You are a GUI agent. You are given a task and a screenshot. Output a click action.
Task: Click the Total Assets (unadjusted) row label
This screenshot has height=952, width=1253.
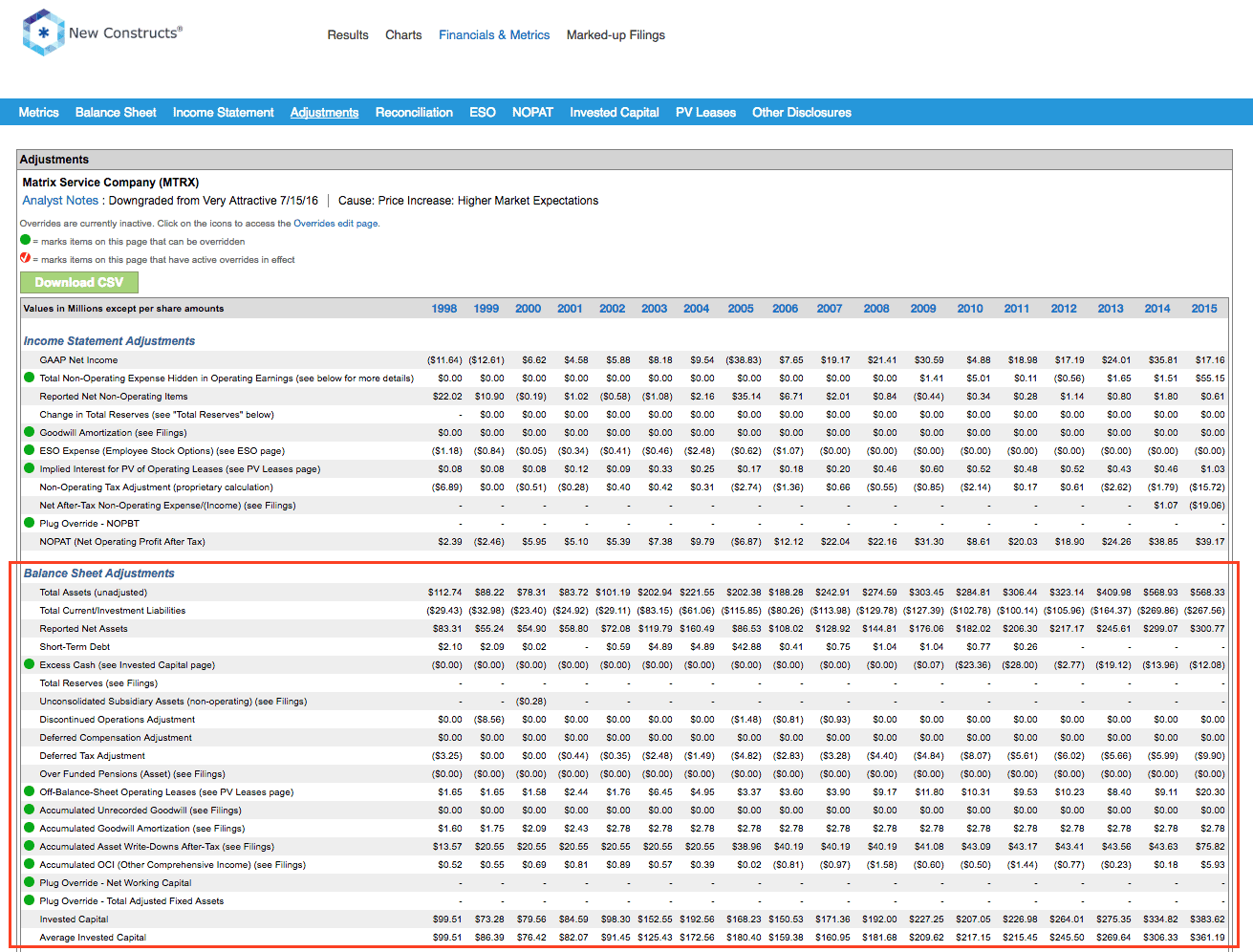pyautogui.click(x=94, y=593)
